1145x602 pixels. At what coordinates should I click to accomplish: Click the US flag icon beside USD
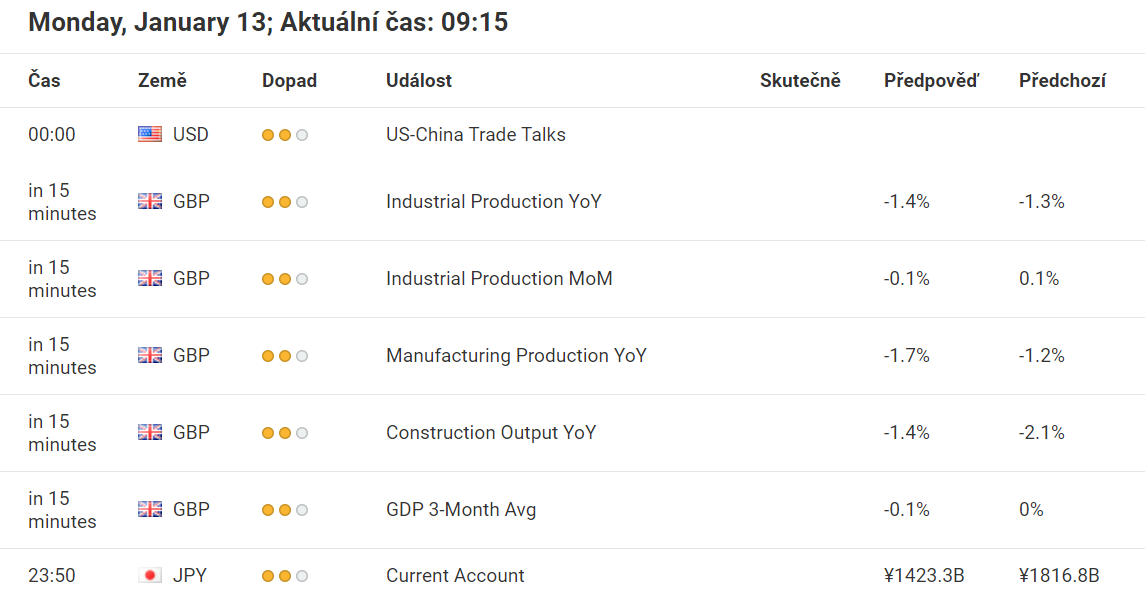150,134
